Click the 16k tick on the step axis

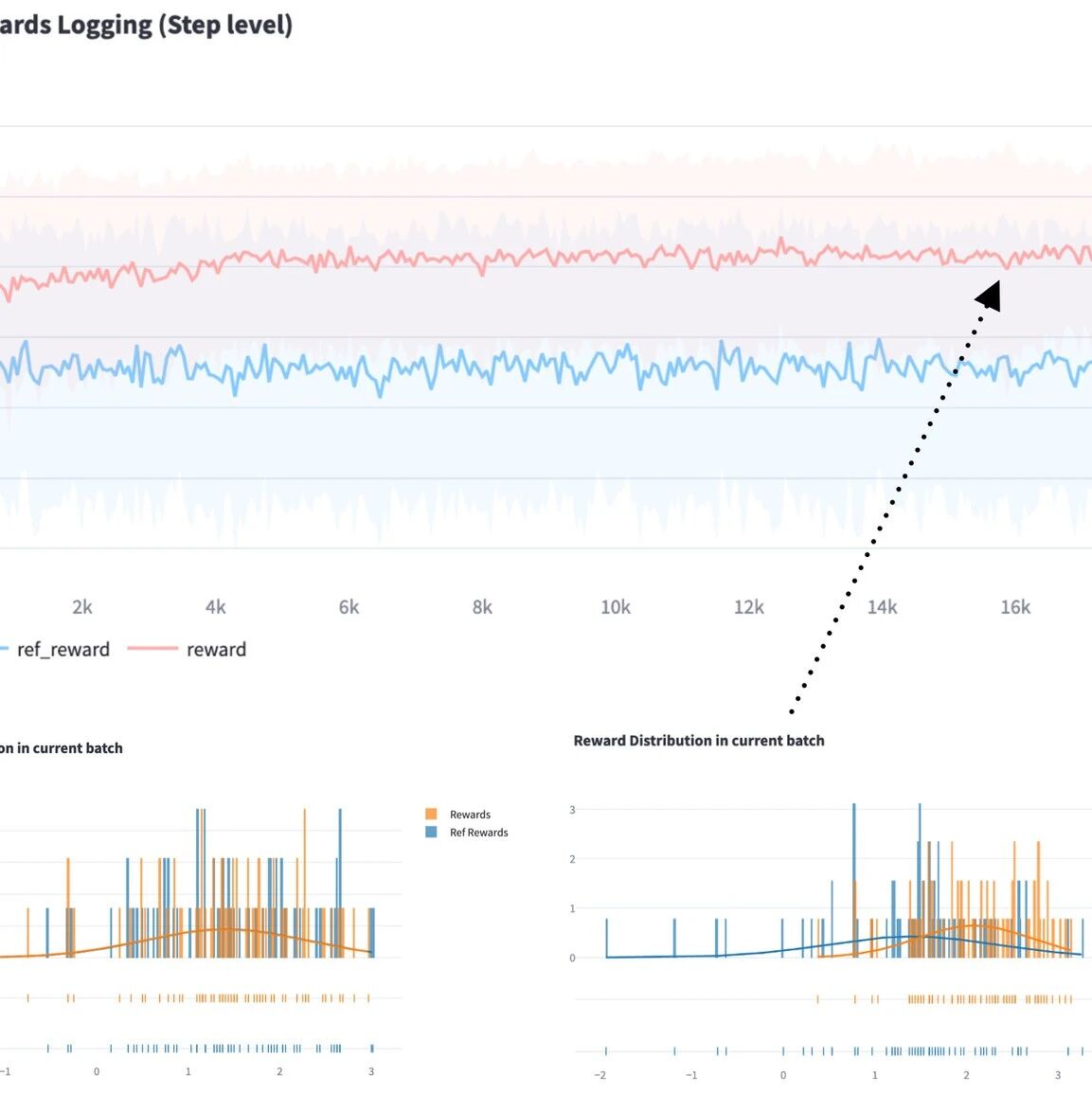point(1015,607)
